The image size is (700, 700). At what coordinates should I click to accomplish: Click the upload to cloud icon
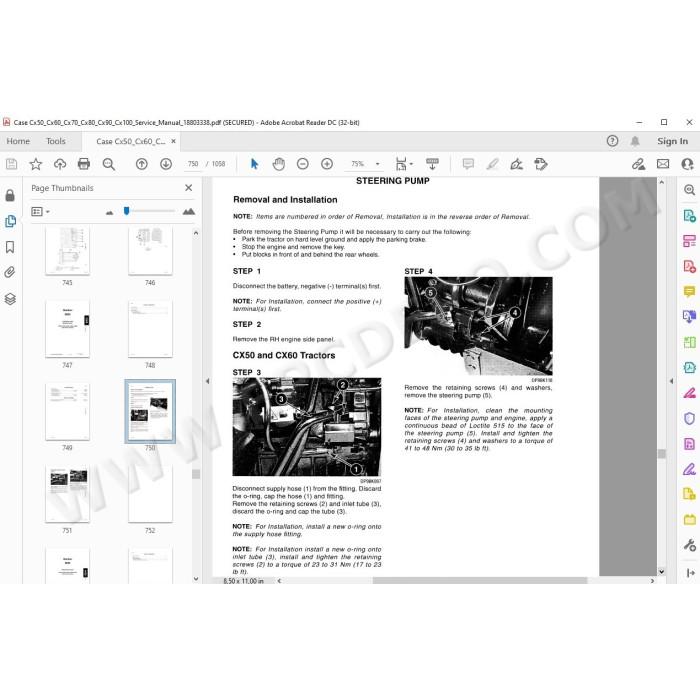(x=60, y=164)
